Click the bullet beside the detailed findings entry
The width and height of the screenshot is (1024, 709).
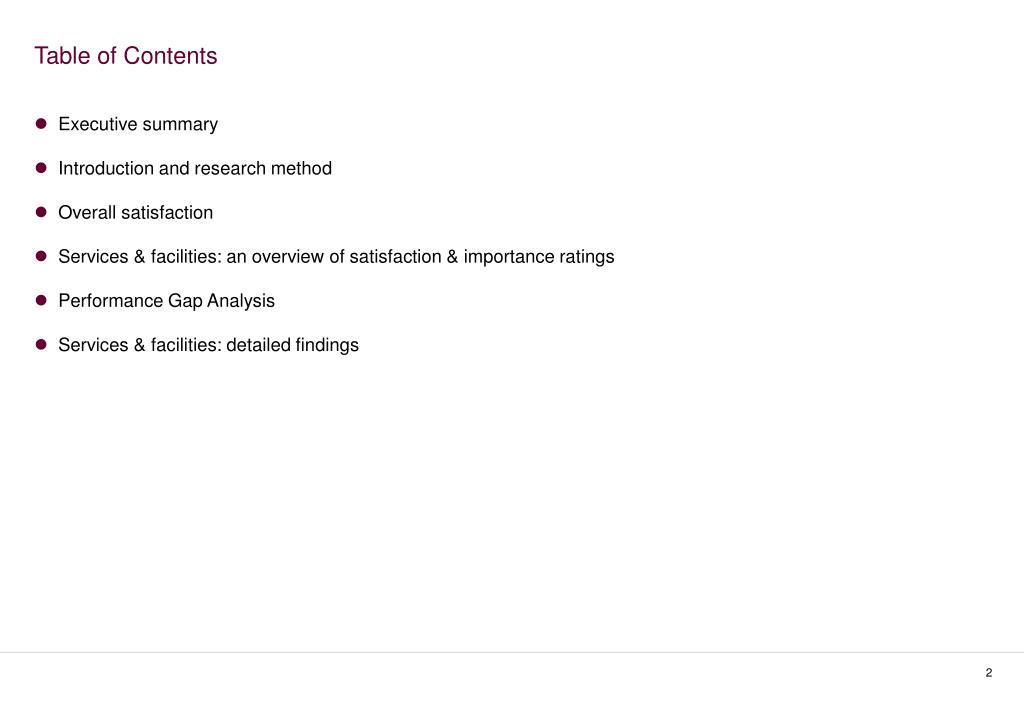pyautogui.click(x=41, y=344)
